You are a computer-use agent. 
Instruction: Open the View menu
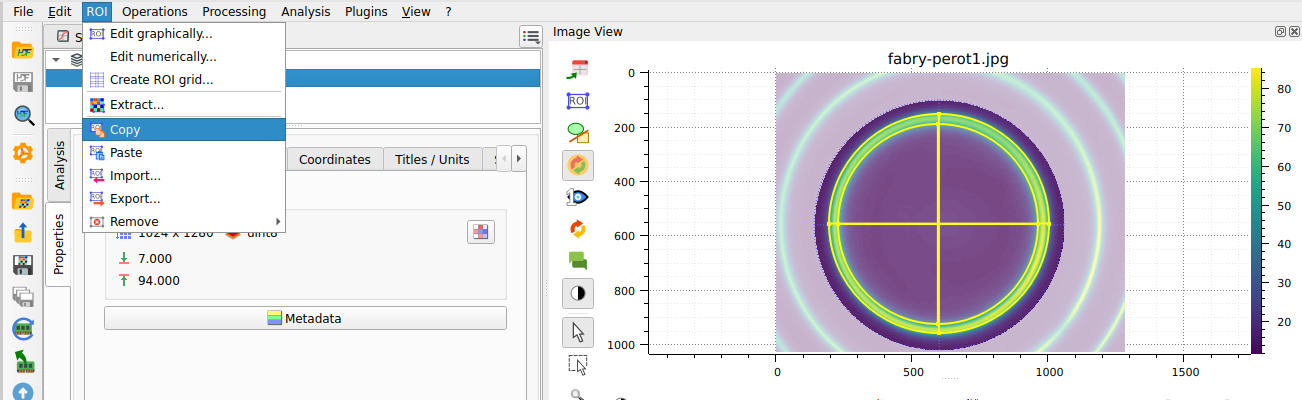416,12
